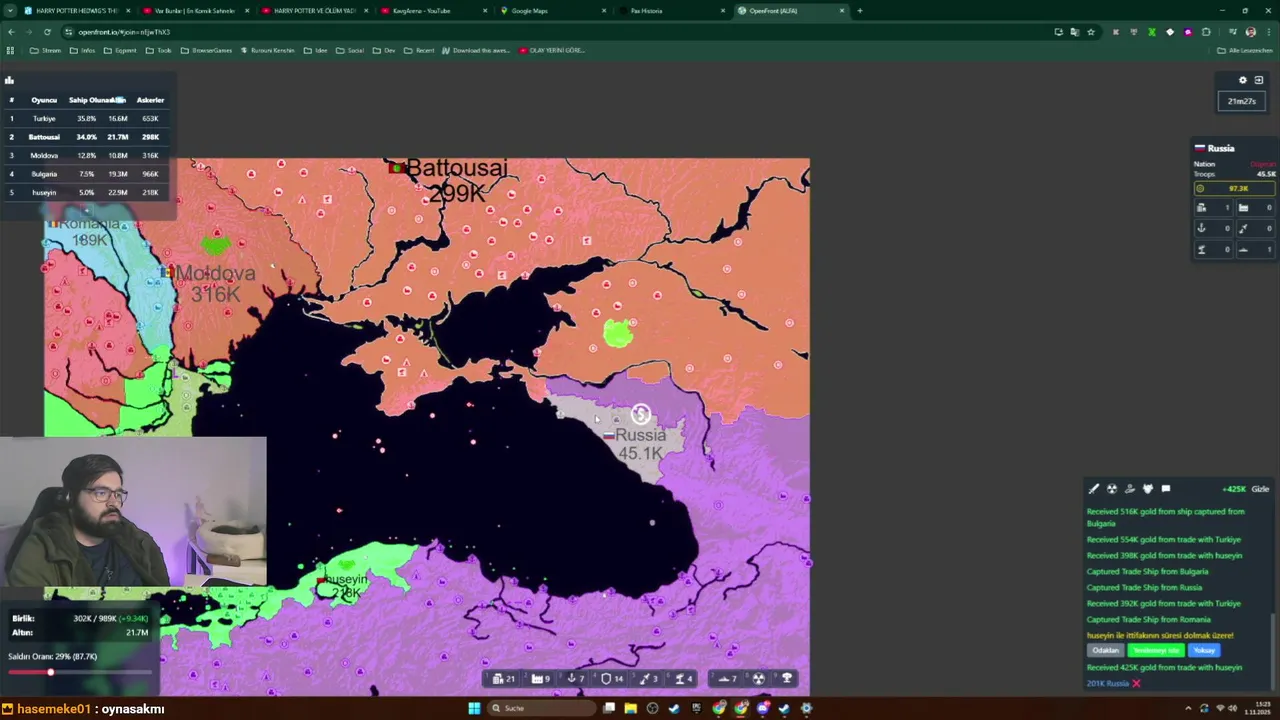Viewport: 1280px width, 720px height.
Task: Click the Windows Start button
Action: pos(474,708)
